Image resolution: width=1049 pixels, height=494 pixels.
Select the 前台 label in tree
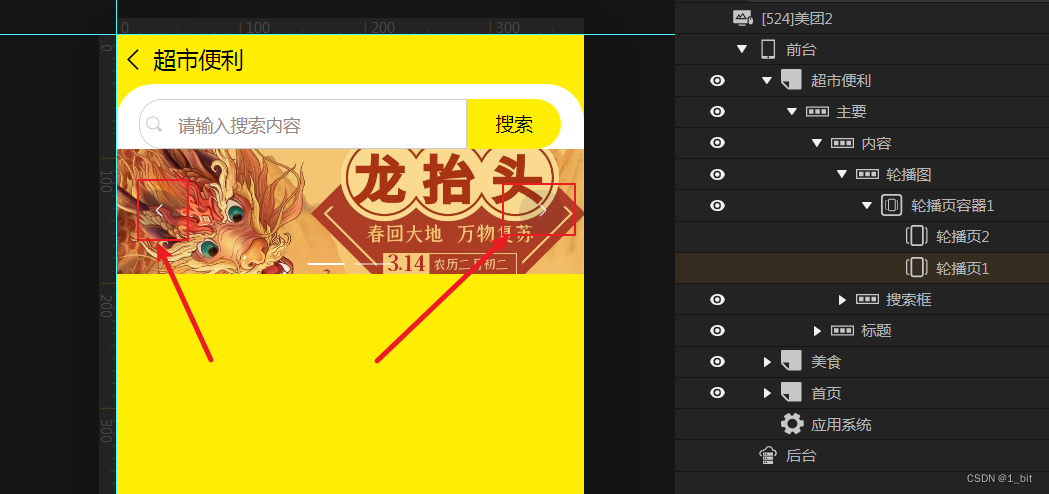click(x=801, y=50)
